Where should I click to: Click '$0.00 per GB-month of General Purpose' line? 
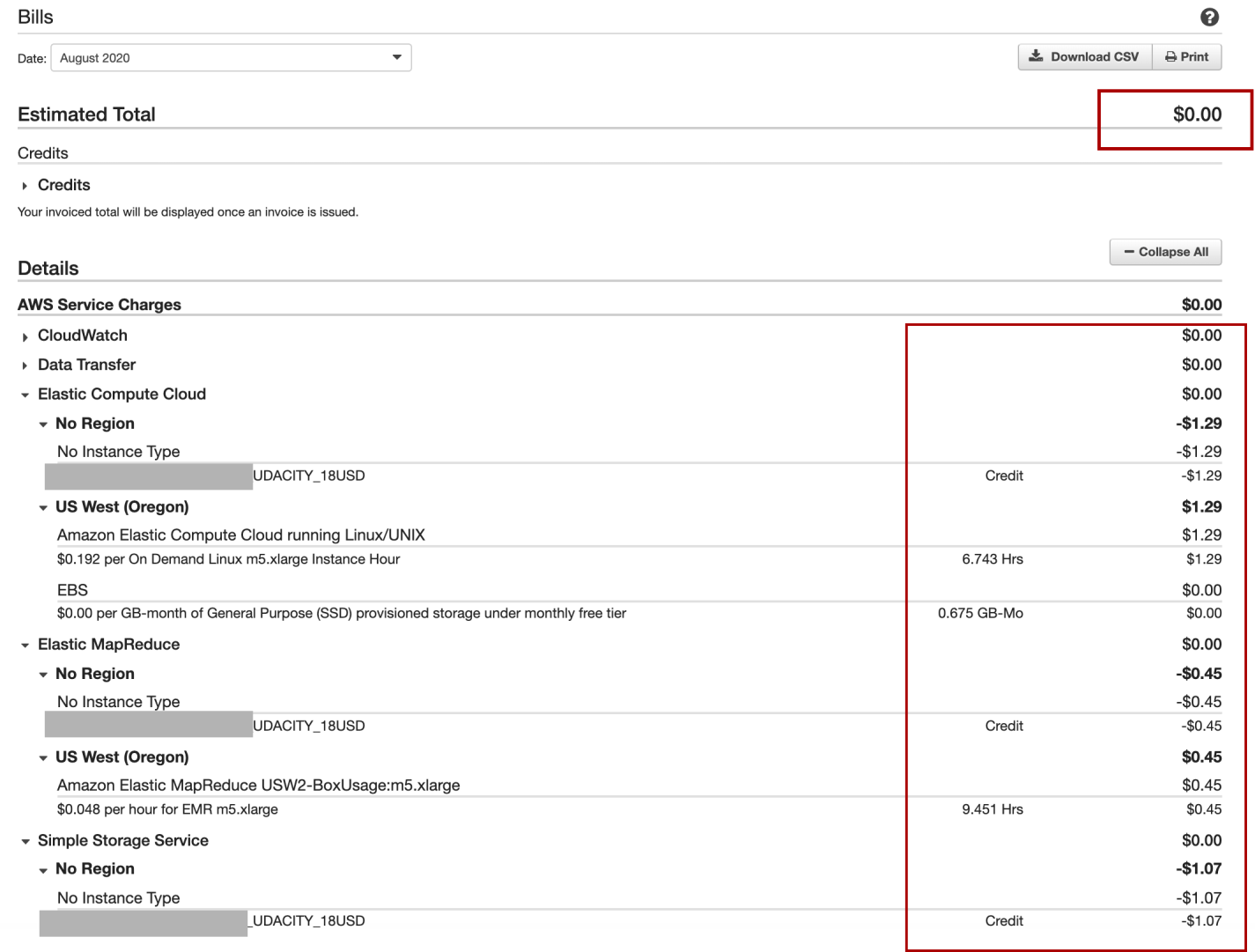342,614
